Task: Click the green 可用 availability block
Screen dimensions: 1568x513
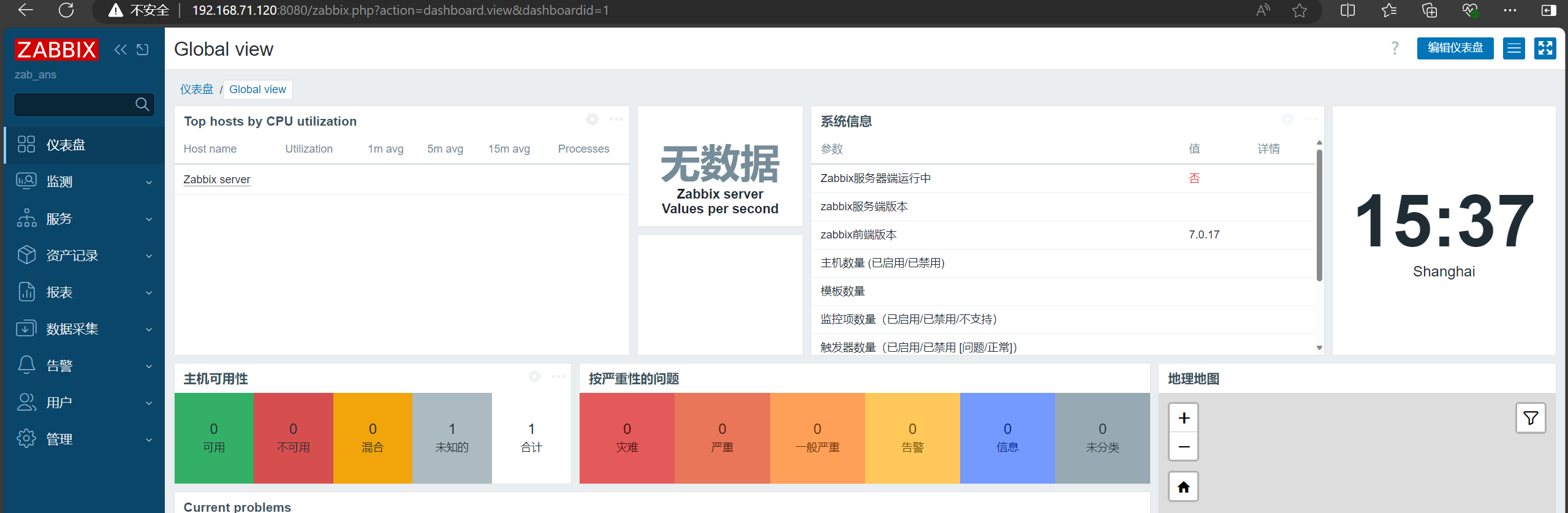Action: 214,438
